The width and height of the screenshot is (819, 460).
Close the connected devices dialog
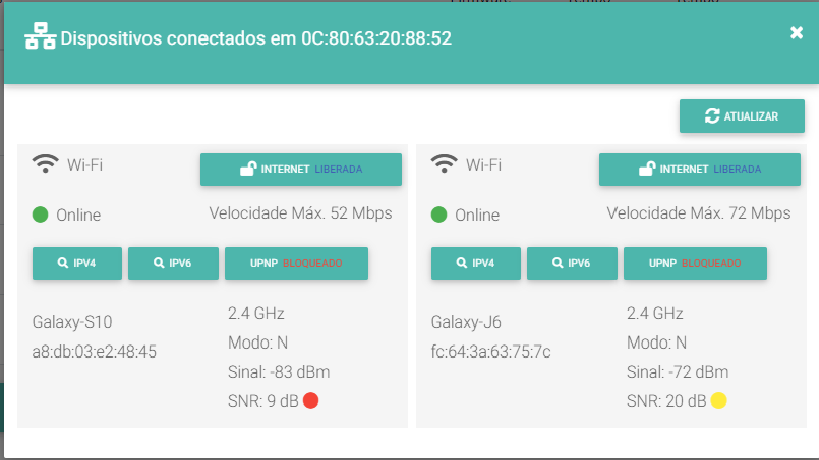796,32
